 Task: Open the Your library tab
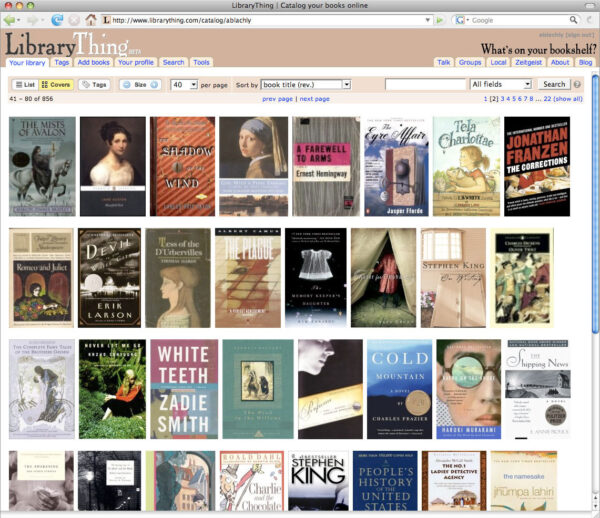point(27,62)
